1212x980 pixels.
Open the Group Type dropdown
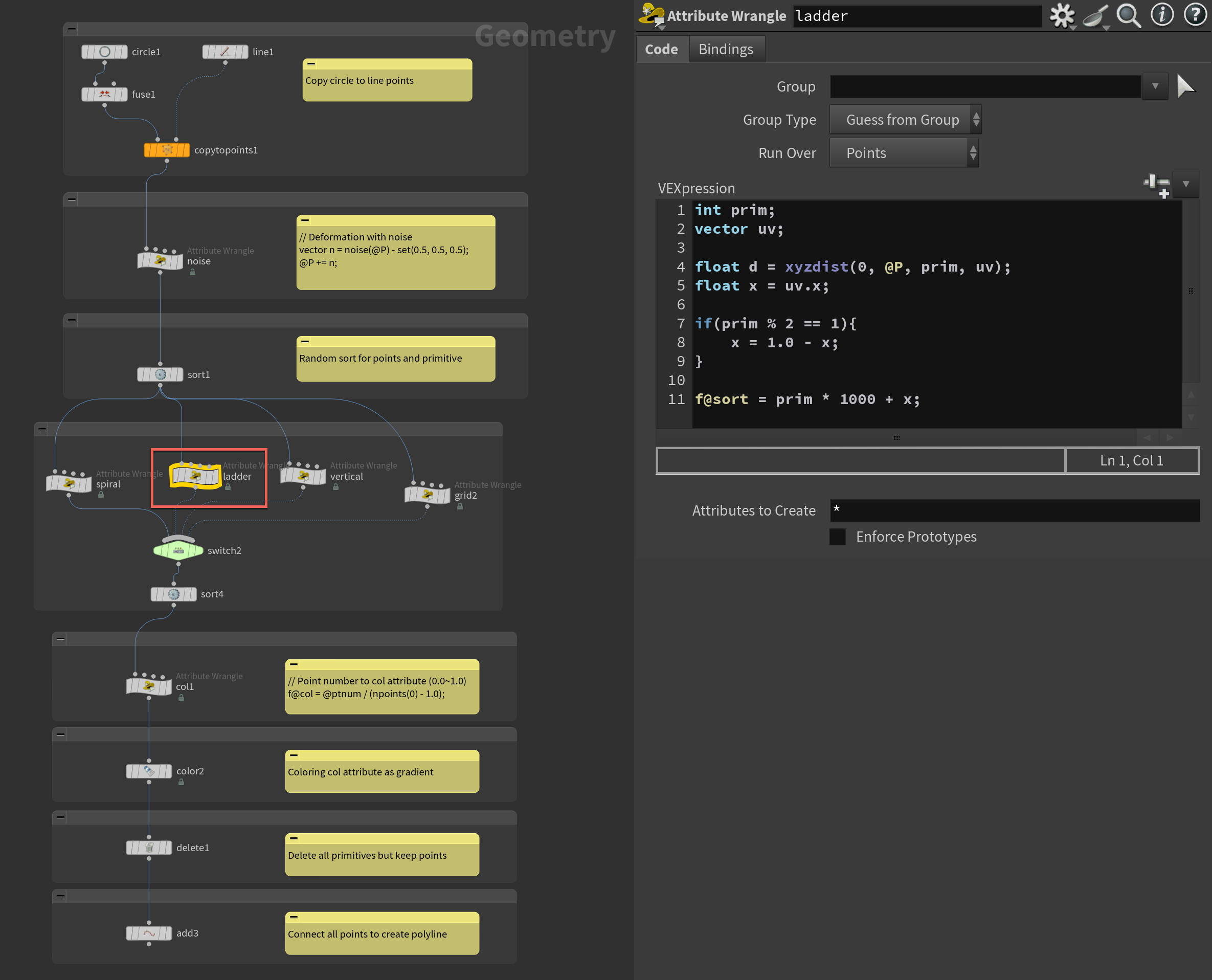(905, 120)
